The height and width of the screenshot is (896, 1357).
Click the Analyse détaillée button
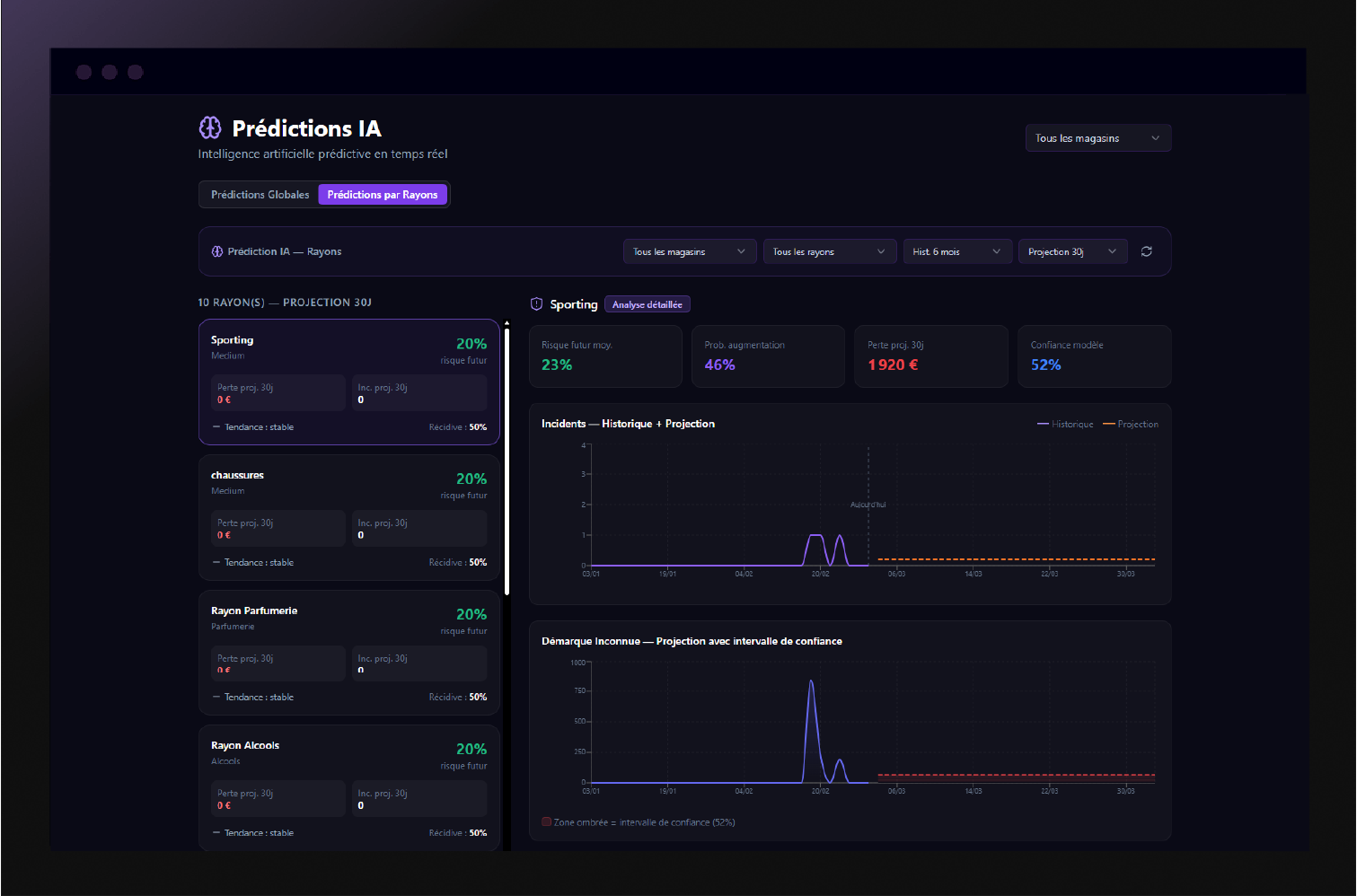[x=647, y=304]
